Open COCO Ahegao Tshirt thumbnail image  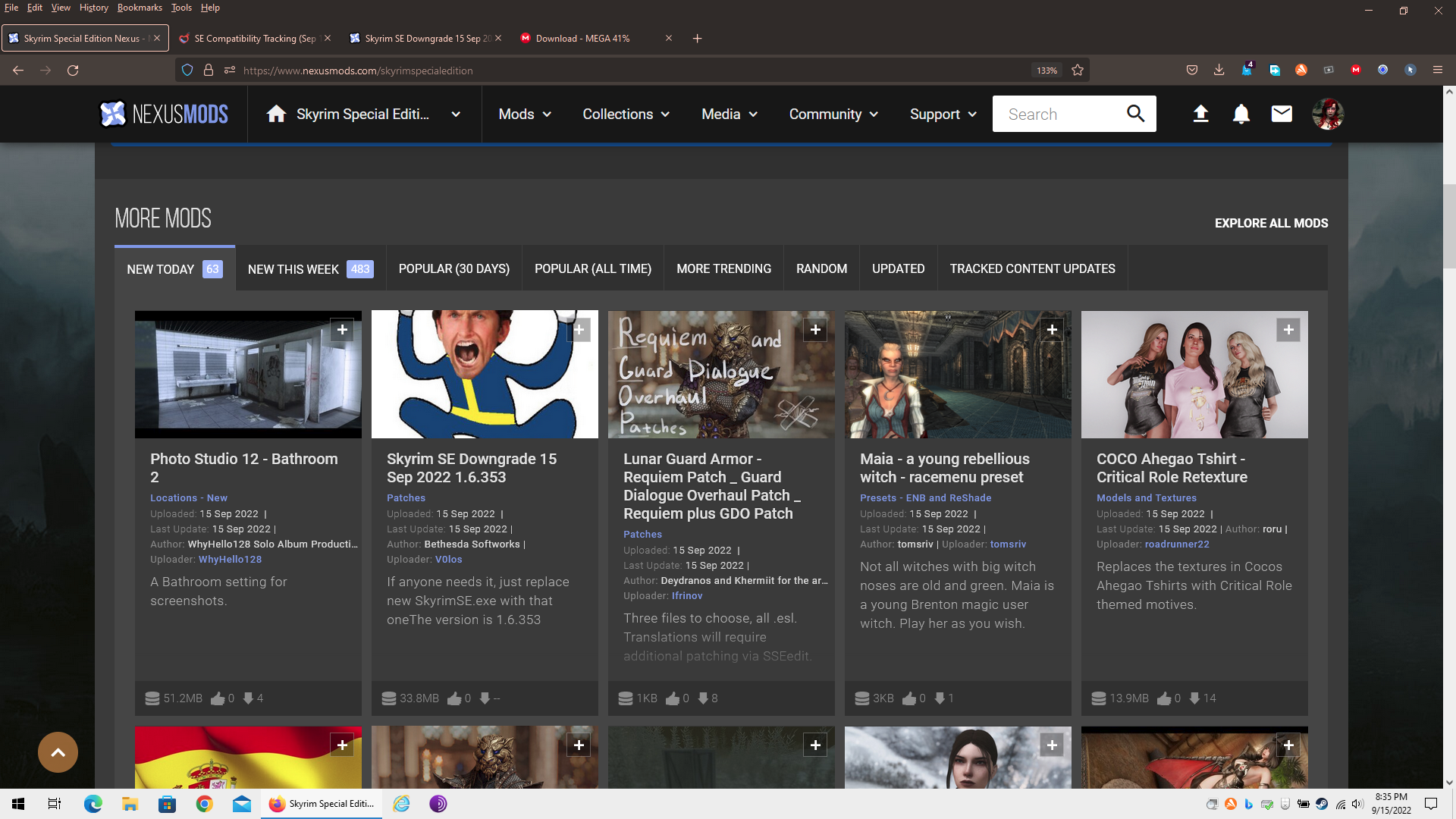tap(1194, 375)
